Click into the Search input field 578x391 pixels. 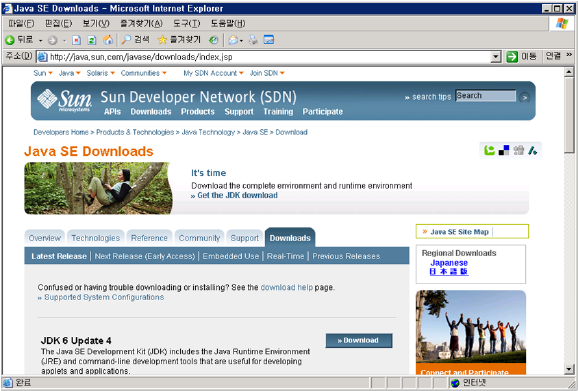point(485,96)
